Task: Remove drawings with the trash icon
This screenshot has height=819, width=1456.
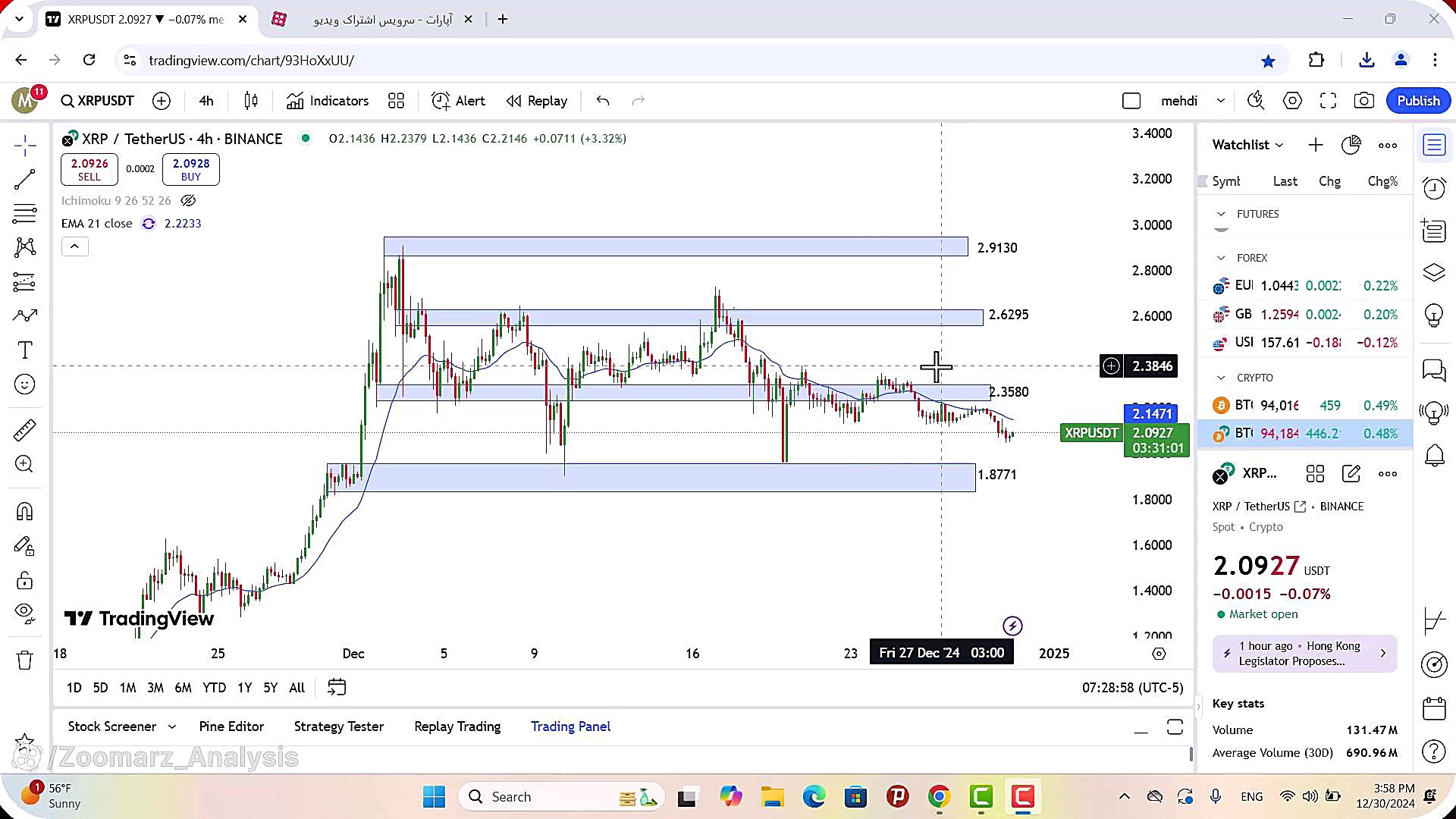Action: [x=24, y=660]
